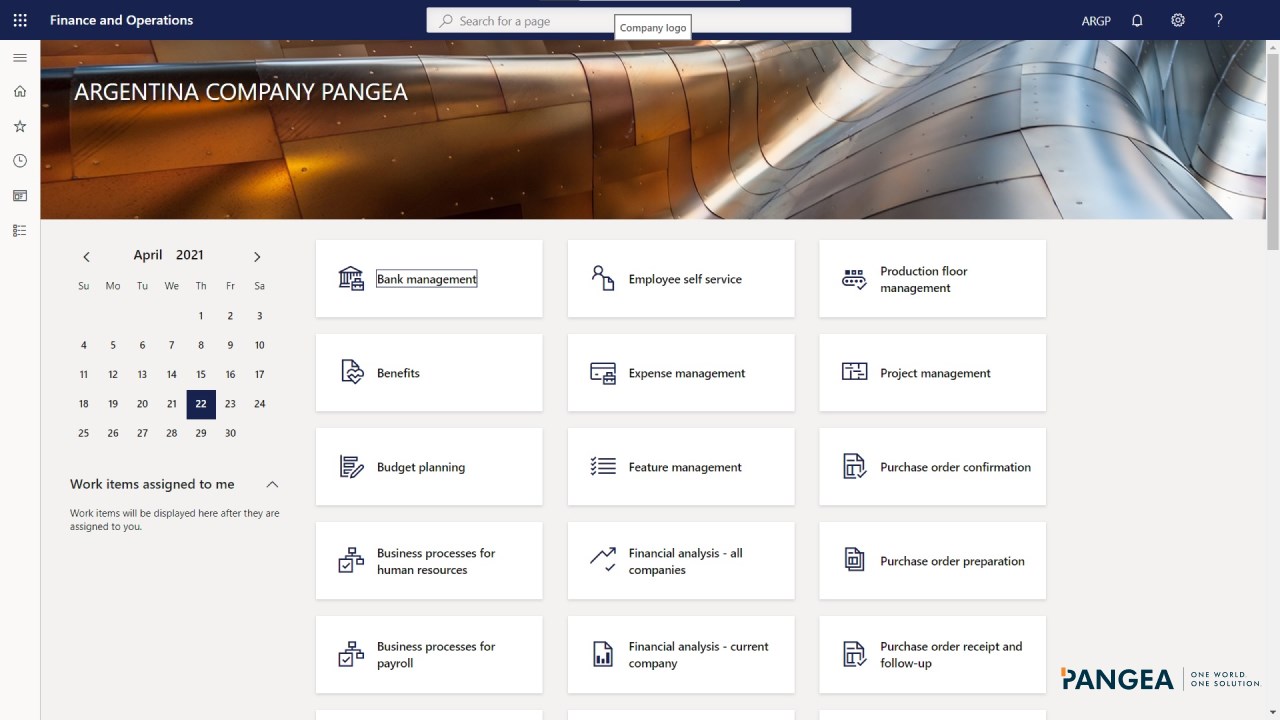Go to Home in left sidebar
The image size is (1280, 720).
coord(20,92)
